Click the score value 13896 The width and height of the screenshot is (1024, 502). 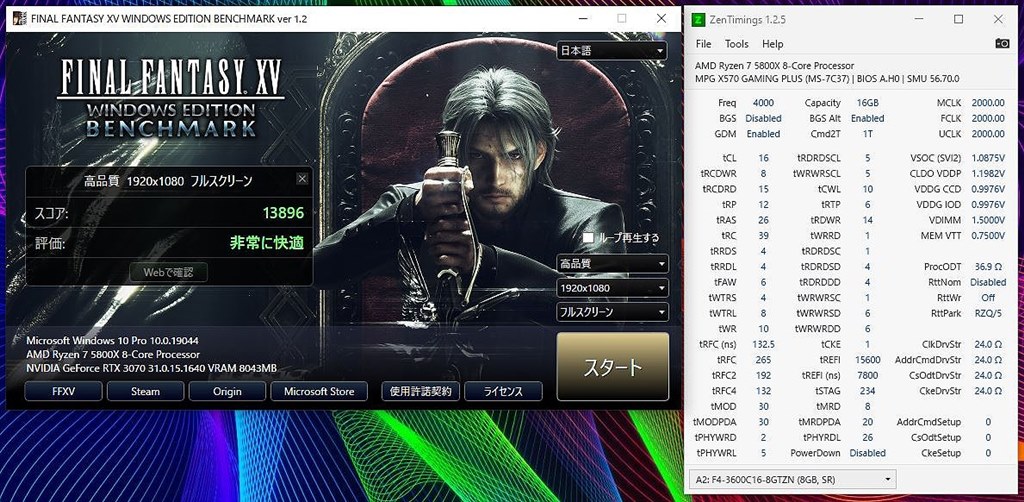point(283,213)
